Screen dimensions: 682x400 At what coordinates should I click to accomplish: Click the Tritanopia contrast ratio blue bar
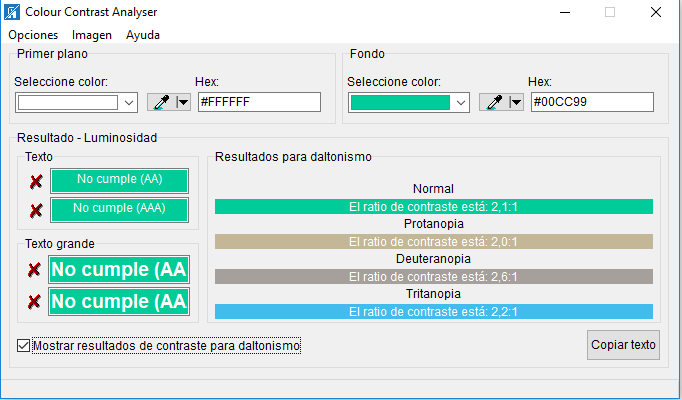pyautogui.click(x=433, y=312)
